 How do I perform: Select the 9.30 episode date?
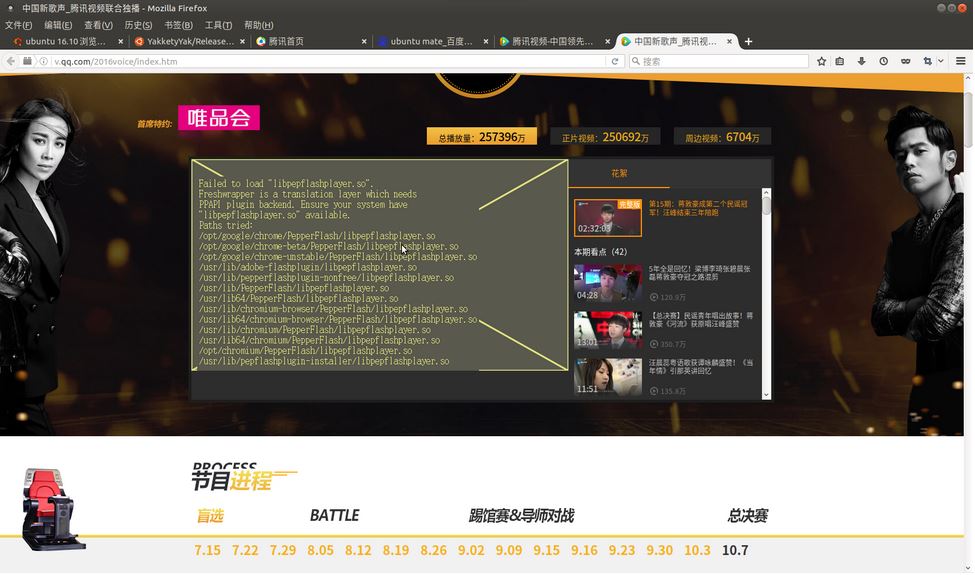(x=659, y=550)
